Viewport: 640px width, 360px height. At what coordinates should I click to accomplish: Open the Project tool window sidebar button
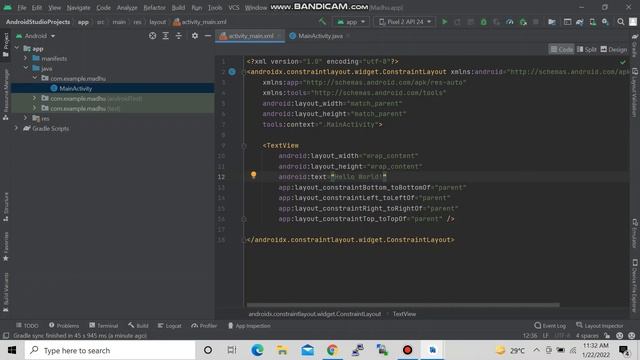click(6, 44)
